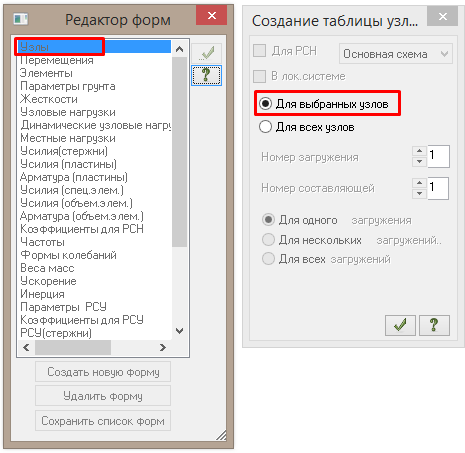
Task: Confirm table creation with green checkmark button
Action: (400, 325)
